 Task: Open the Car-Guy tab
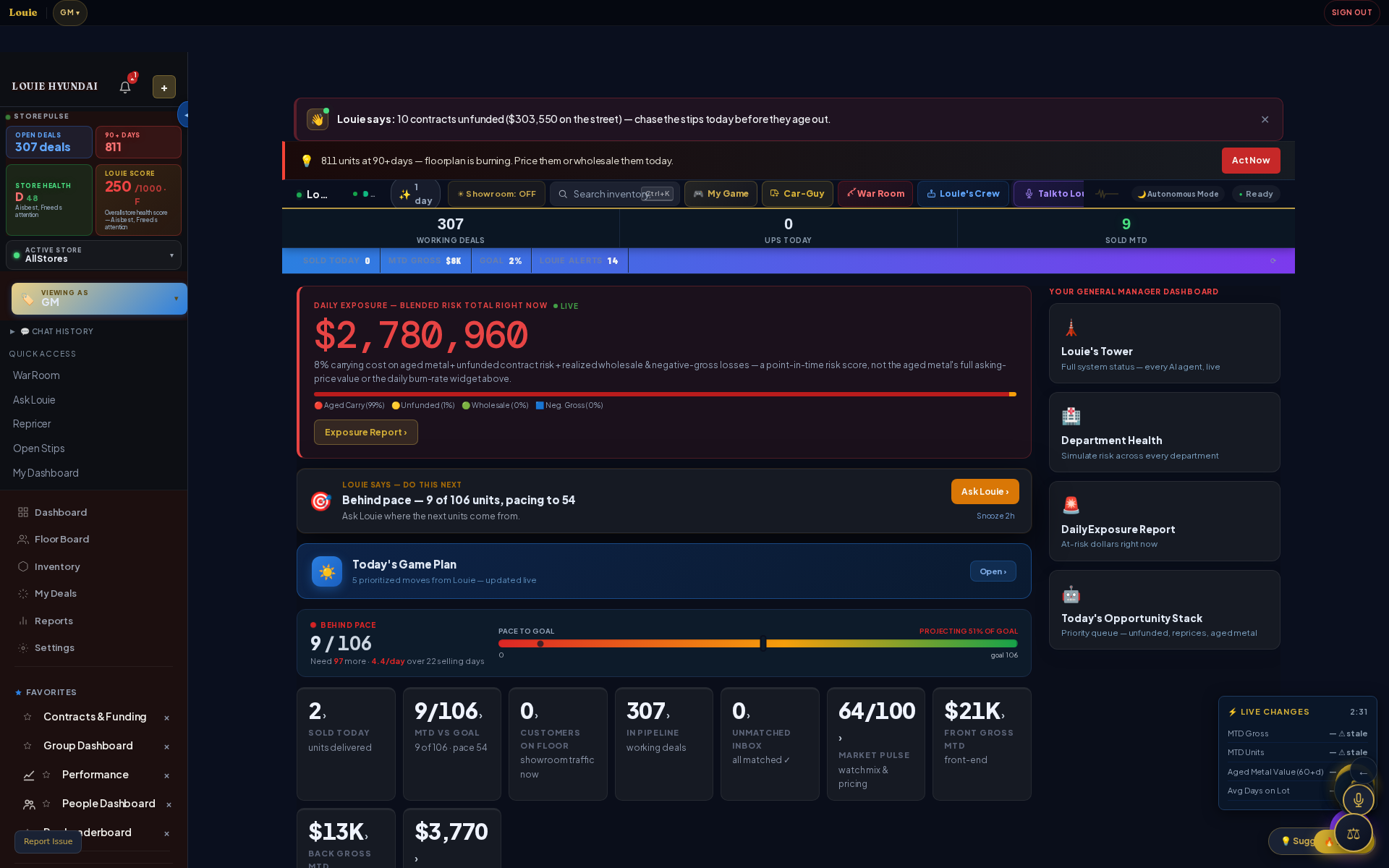(797, 194)
